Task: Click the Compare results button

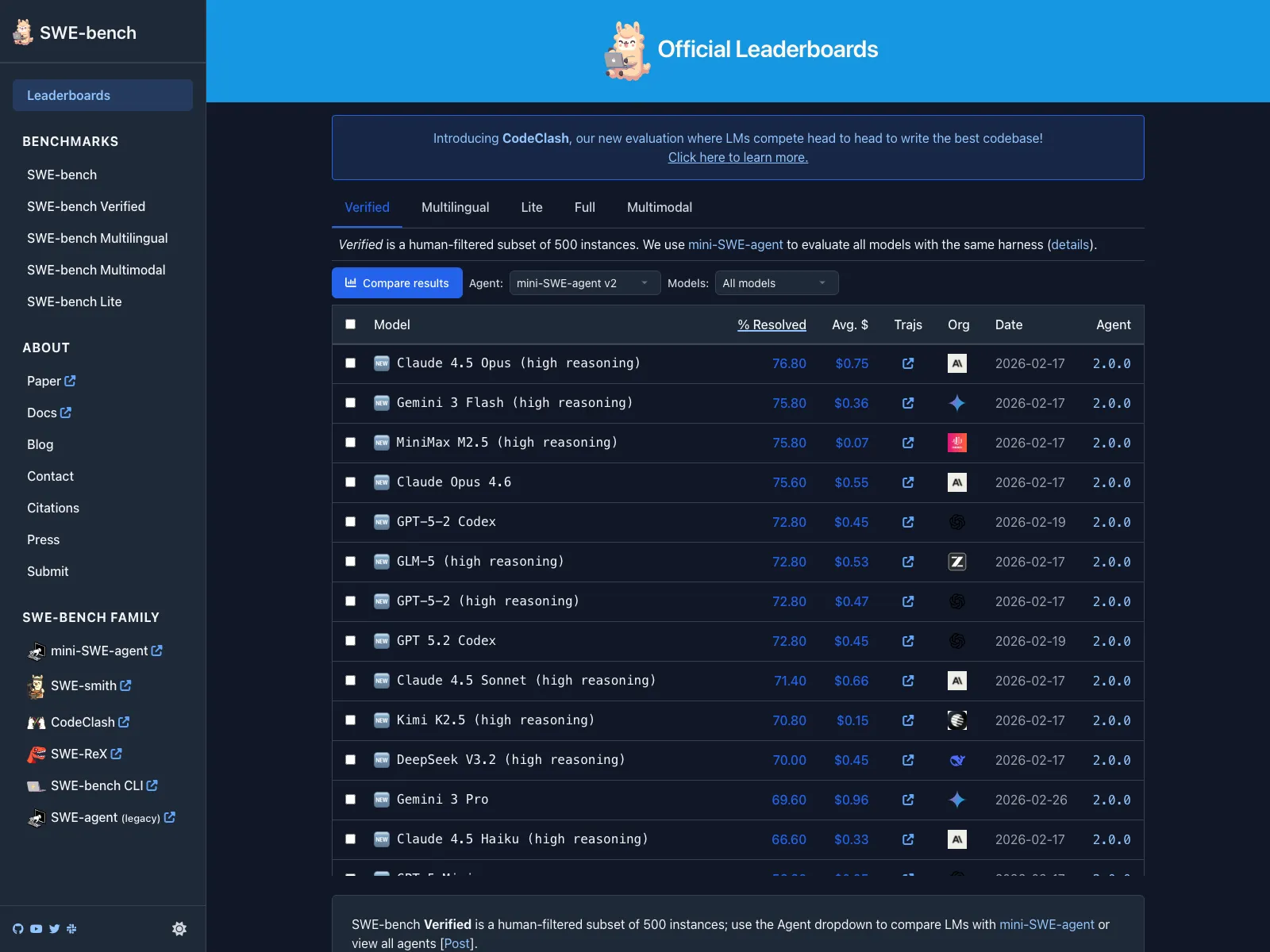Action: coord(397,283)
